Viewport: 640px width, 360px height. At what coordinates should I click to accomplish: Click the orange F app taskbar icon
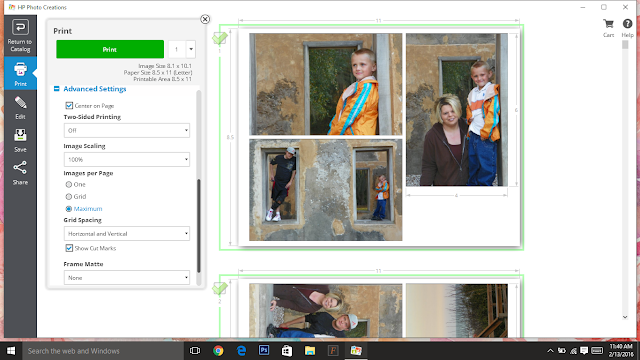click(333, 351)
